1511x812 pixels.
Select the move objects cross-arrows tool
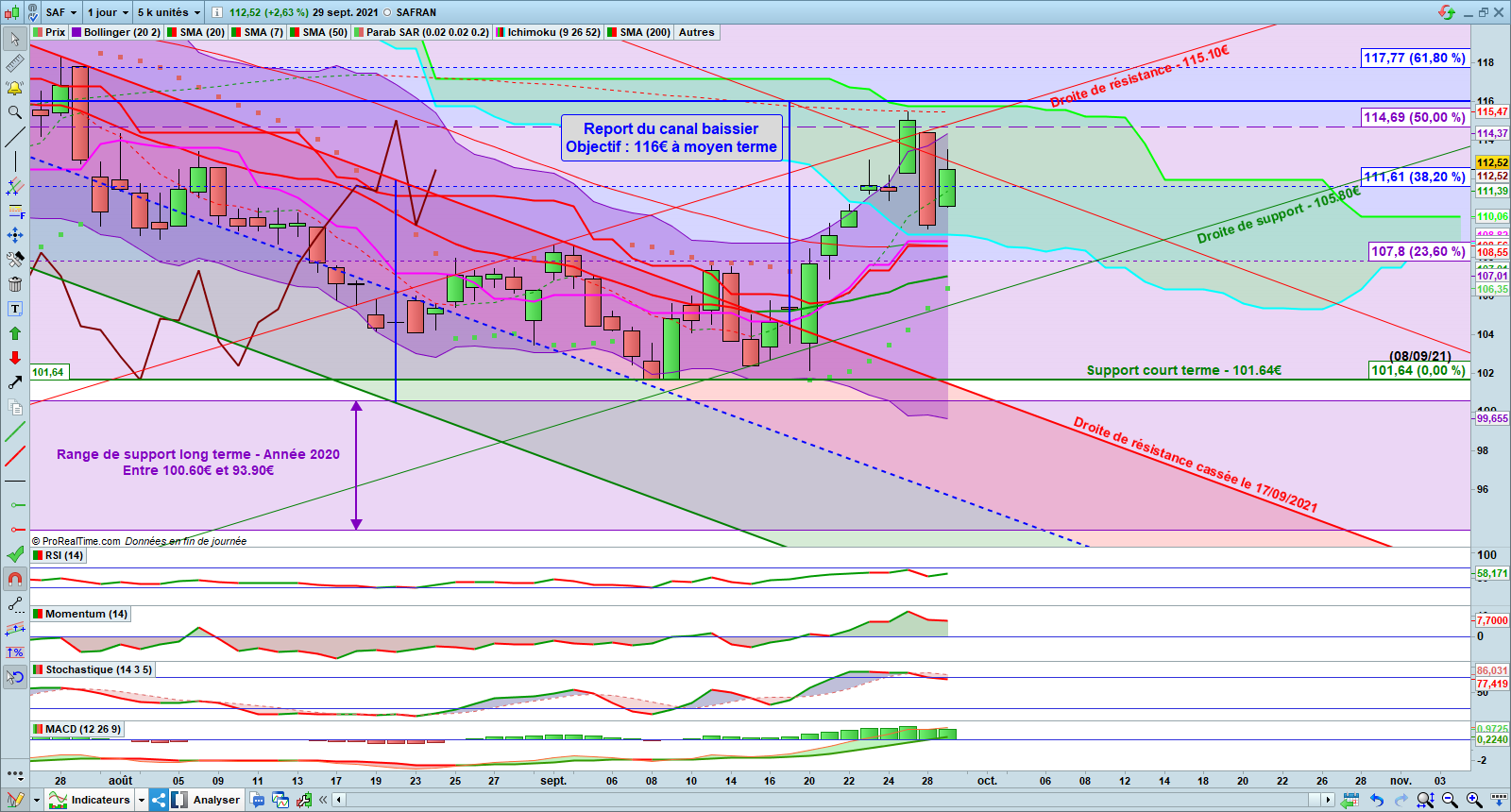click(x=15, y=235)
